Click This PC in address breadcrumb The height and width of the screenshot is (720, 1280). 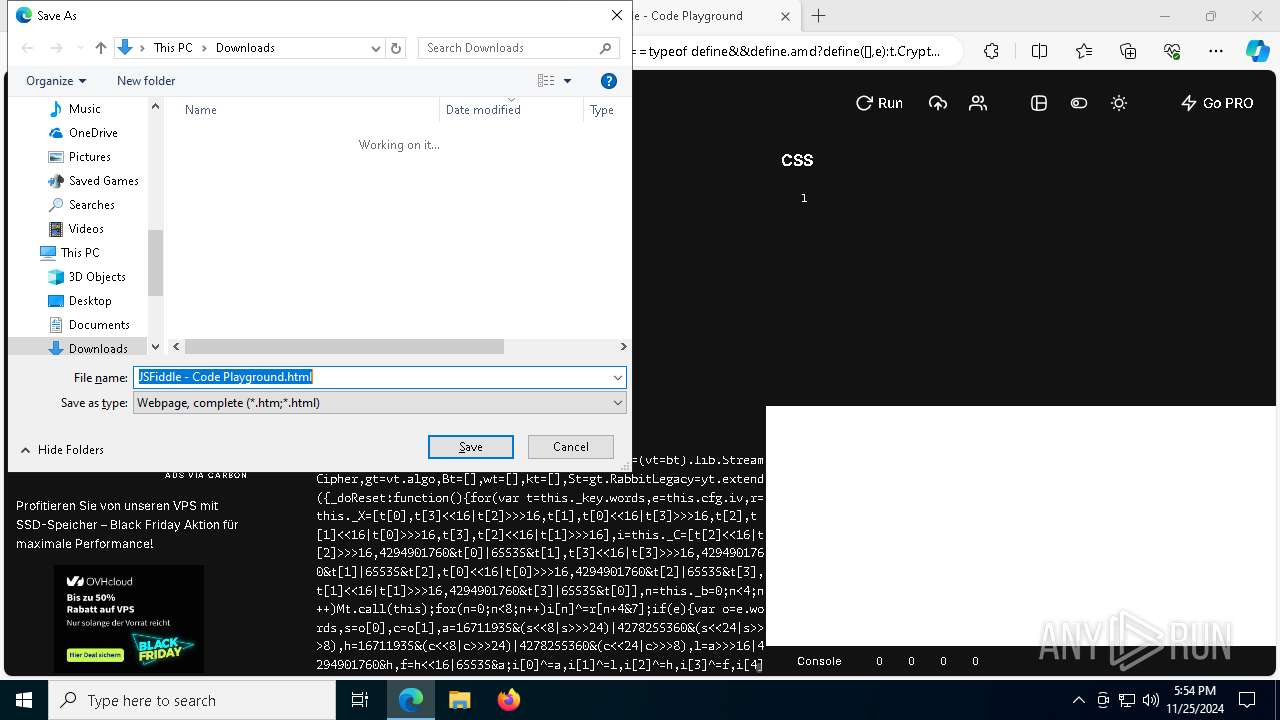173,48
